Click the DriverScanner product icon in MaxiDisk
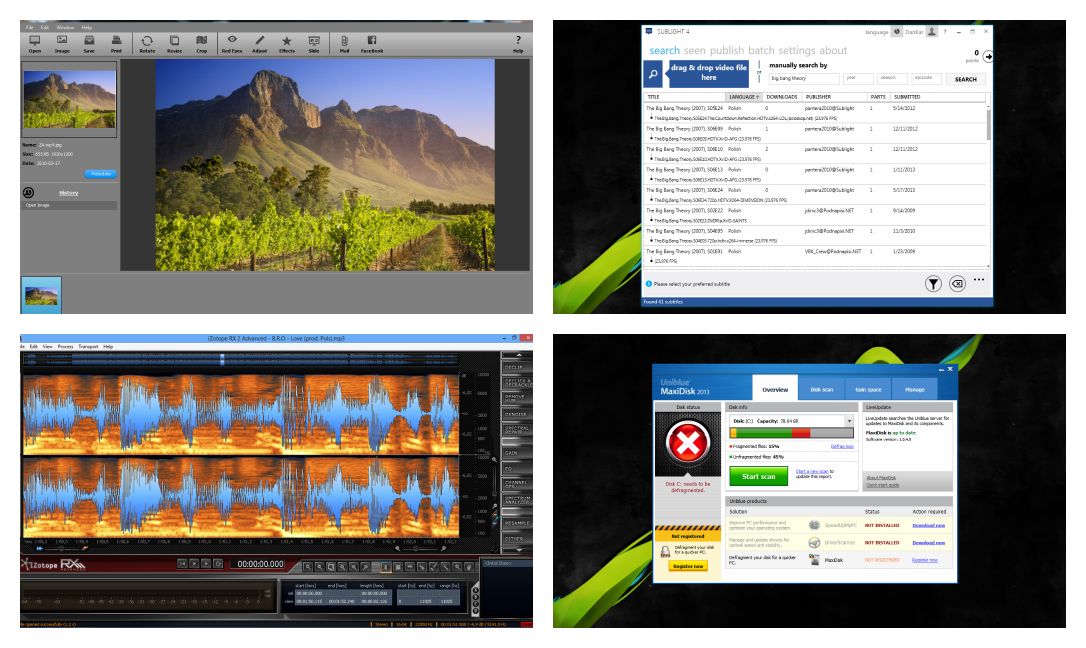 (x=814, y=543)
